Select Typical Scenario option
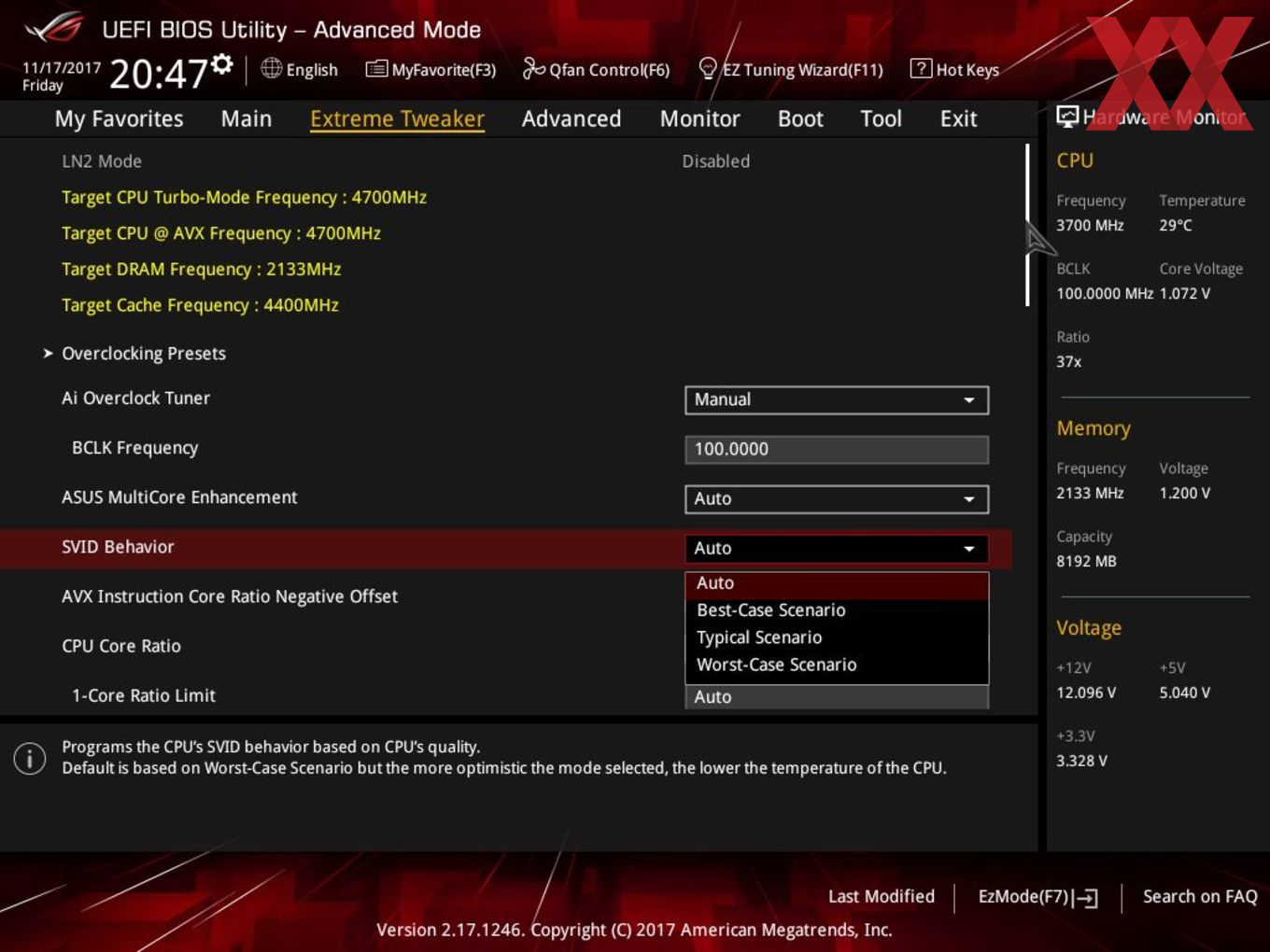Image resolution: width=1270 pixels, height=952 pixels. coord(837,637)
